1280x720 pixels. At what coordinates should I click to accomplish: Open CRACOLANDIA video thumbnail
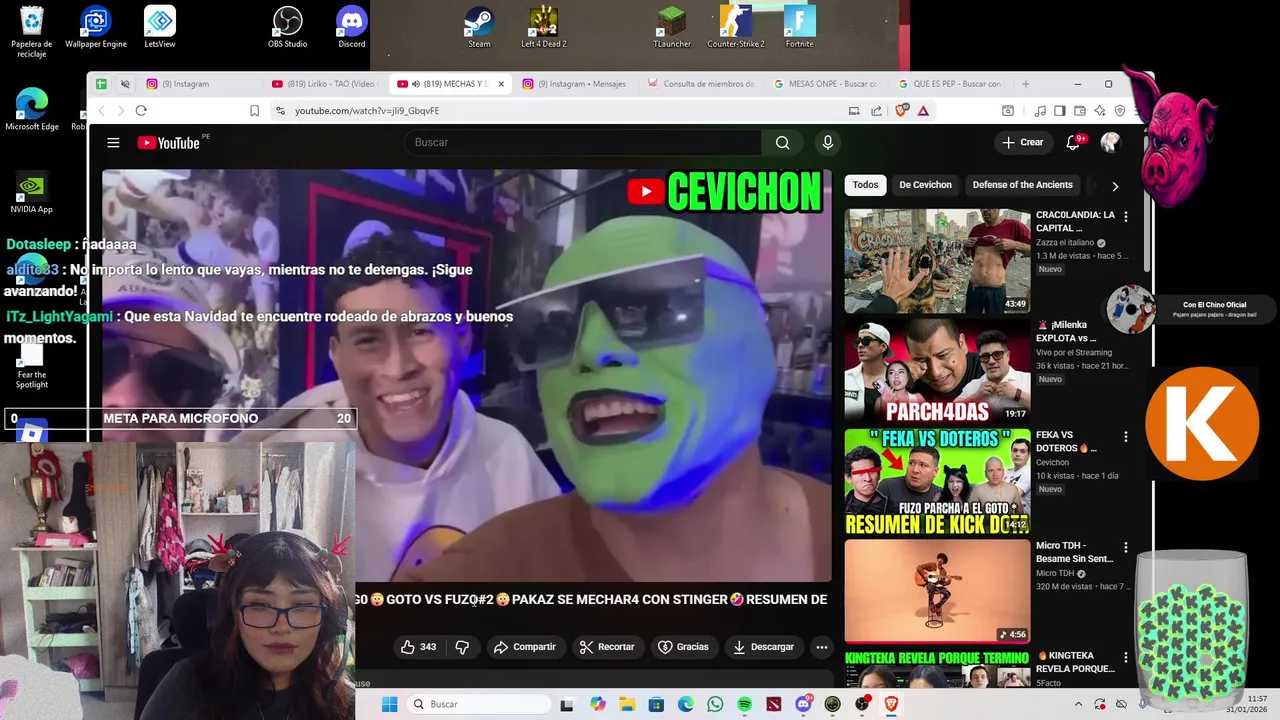[937, 261]
